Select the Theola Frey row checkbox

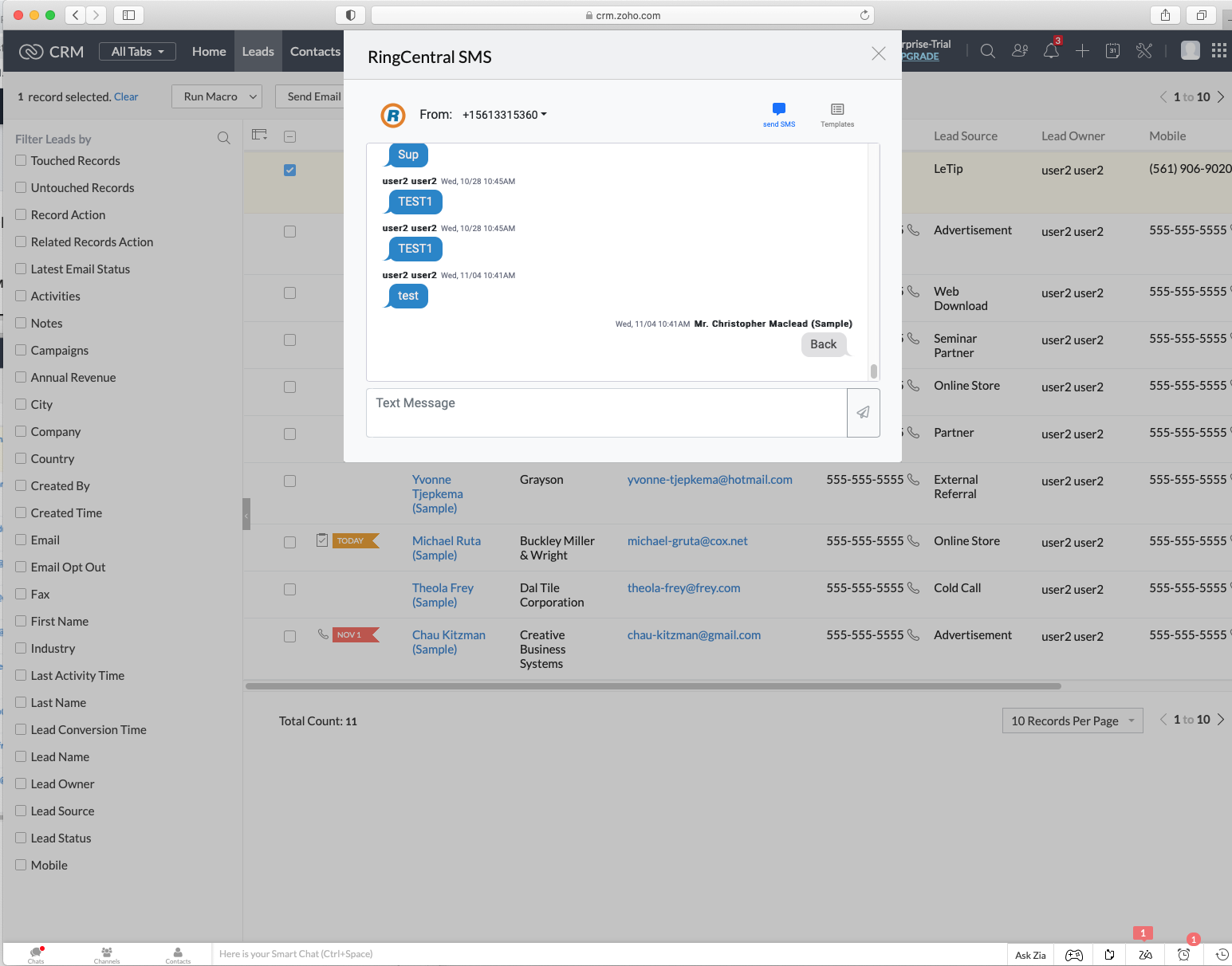(x=289, y=589)
